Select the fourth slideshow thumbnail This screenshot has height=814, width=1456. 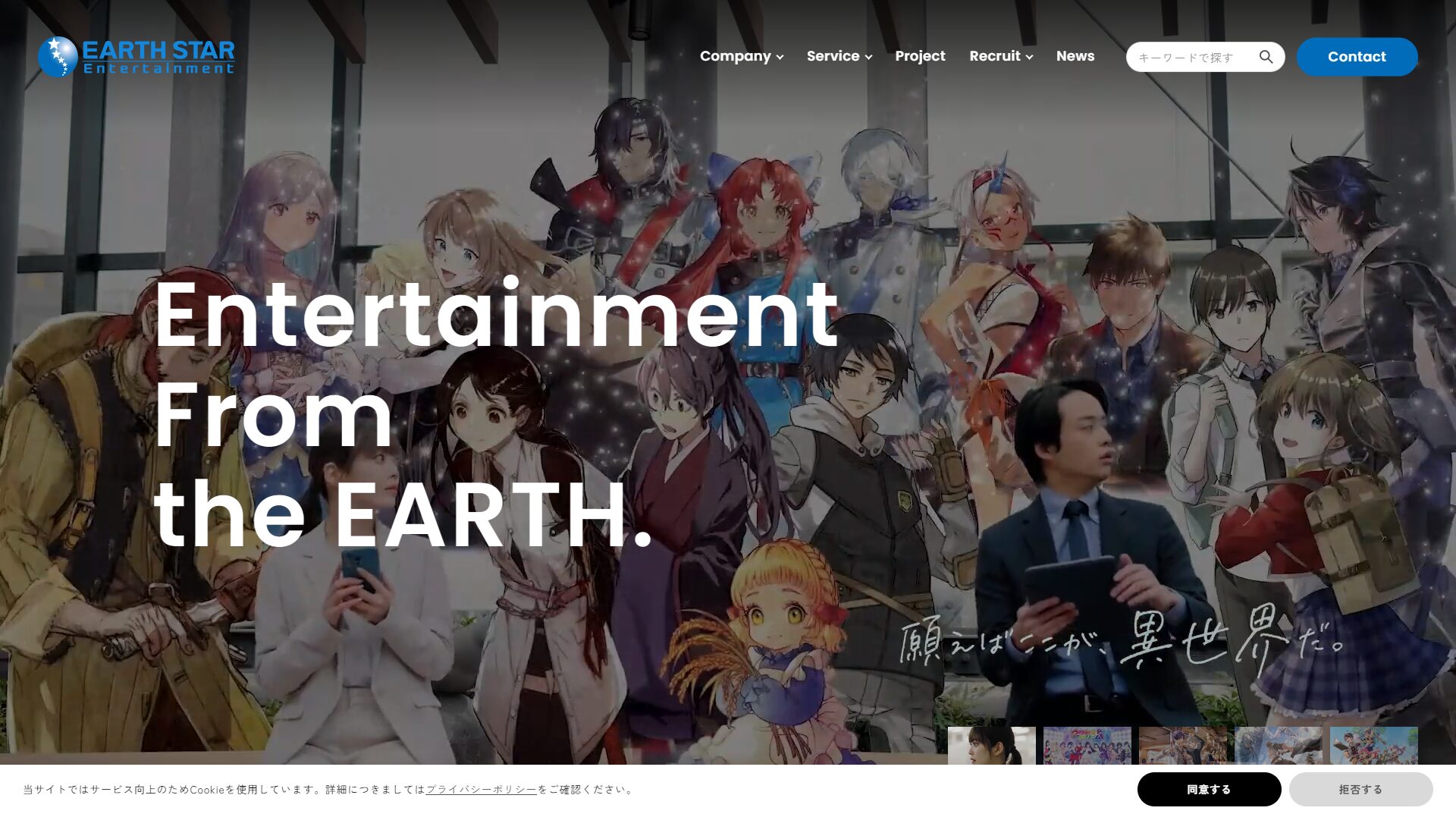1278,746
